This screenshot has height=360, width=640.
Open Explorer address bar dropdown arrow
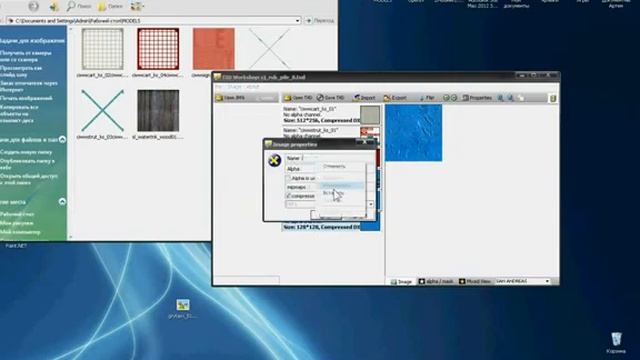click(x=298, y=20)
